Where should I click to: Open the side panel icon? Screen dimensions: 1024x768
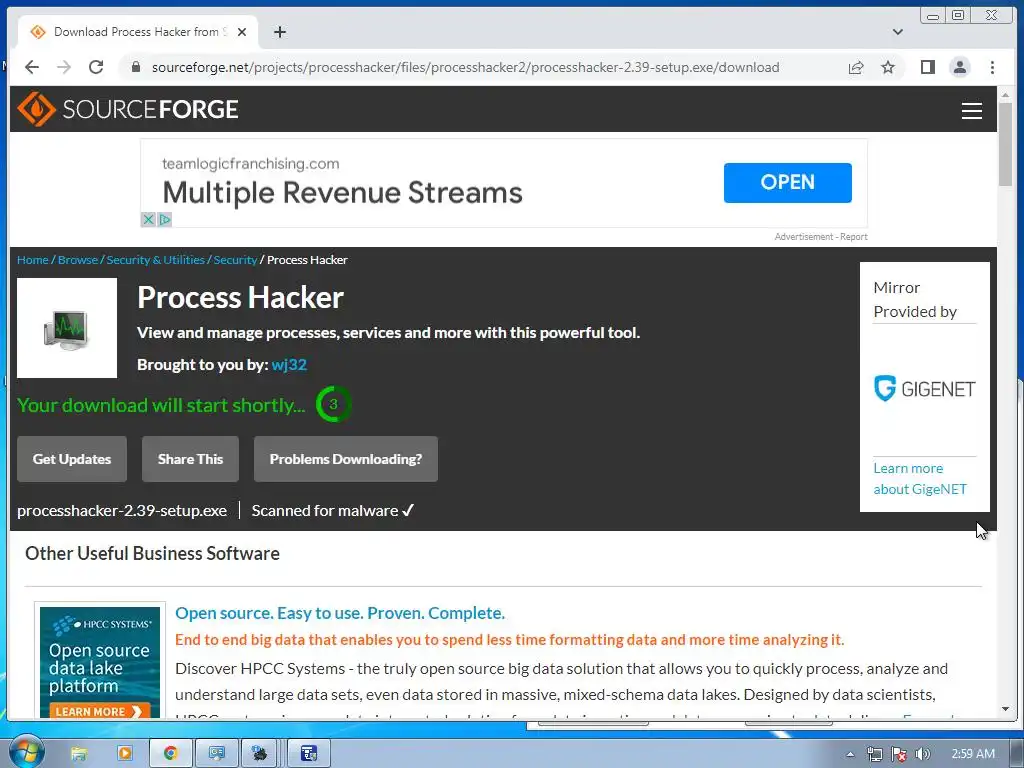pyautogui.click(x=927, y=67)
